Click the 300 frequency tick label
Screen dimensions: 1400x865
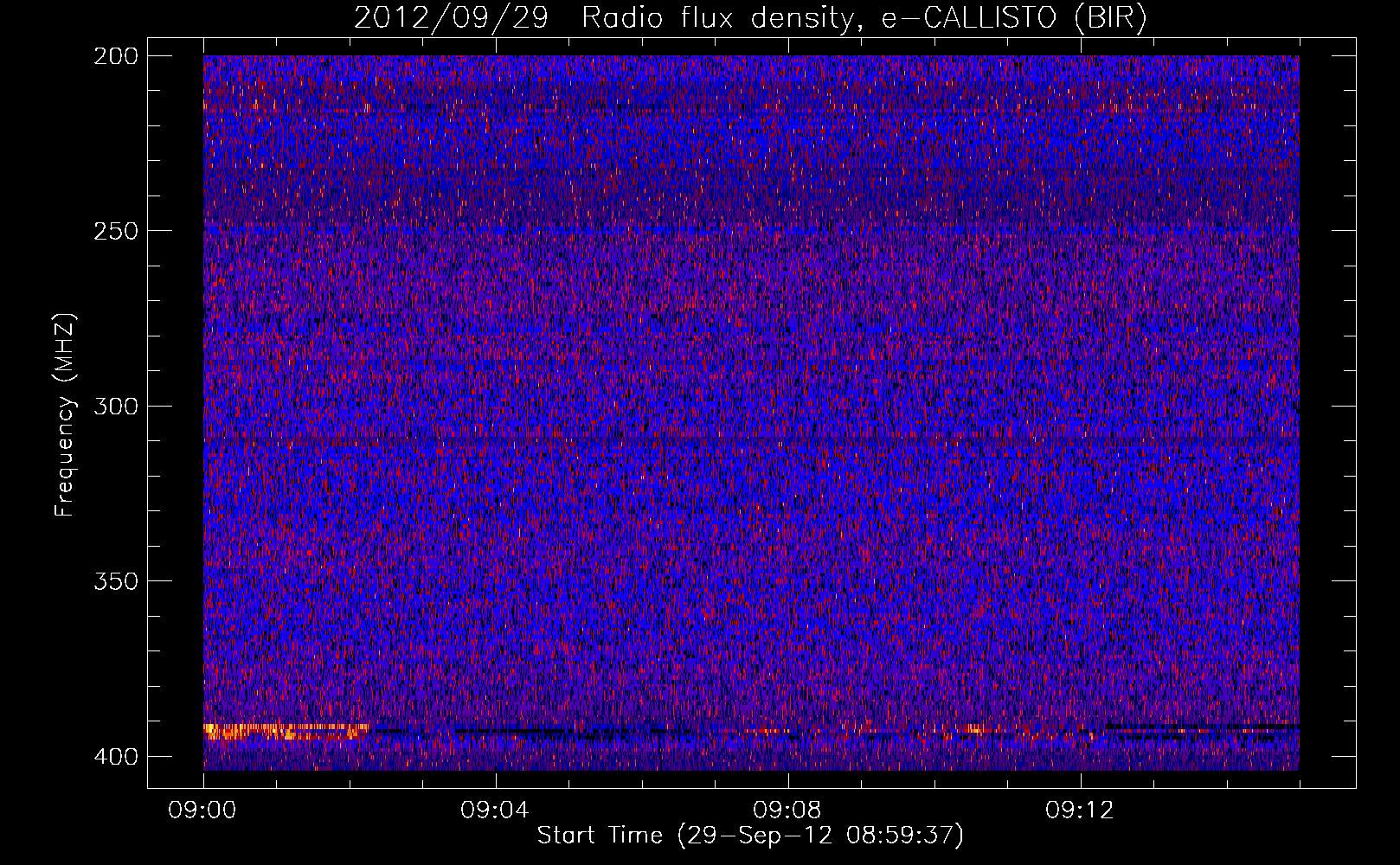point(115,407)
